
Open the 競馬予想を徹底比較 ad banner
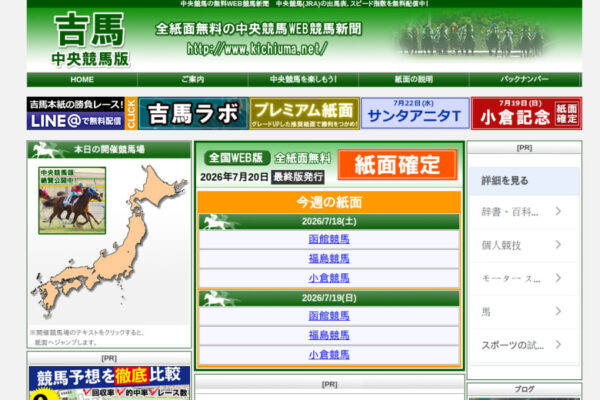109,383
